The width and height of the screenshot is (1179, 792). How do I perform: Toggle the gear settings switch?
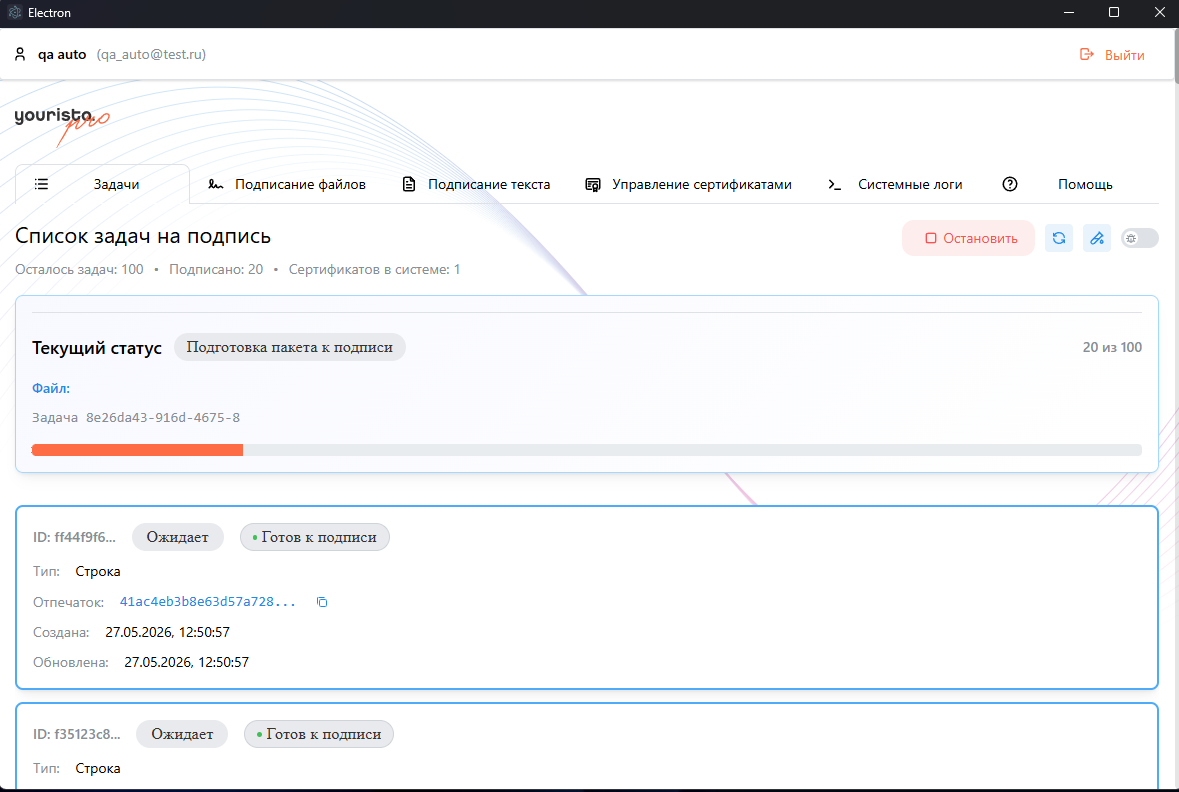1140,238
